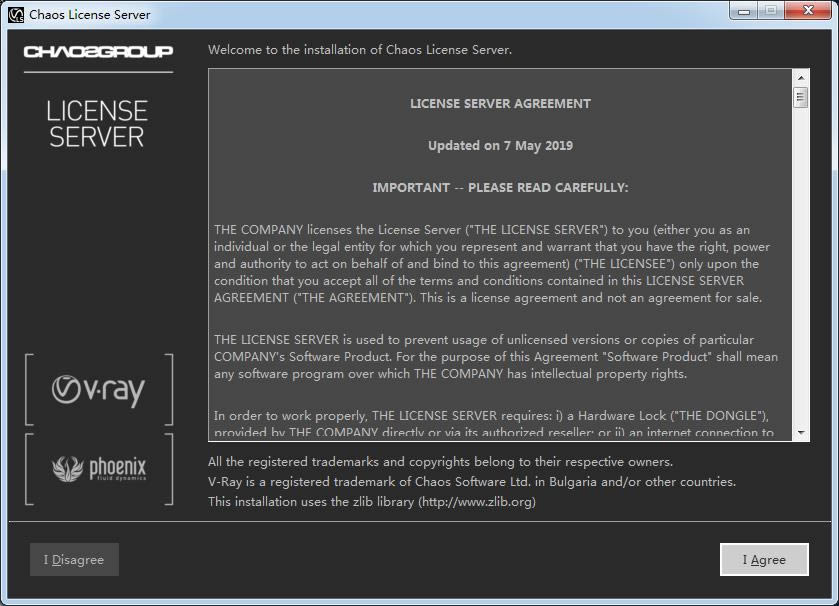This screenshot has width=839, height=606.
Task: Click the disabled maximize window button
Action: 771,10
